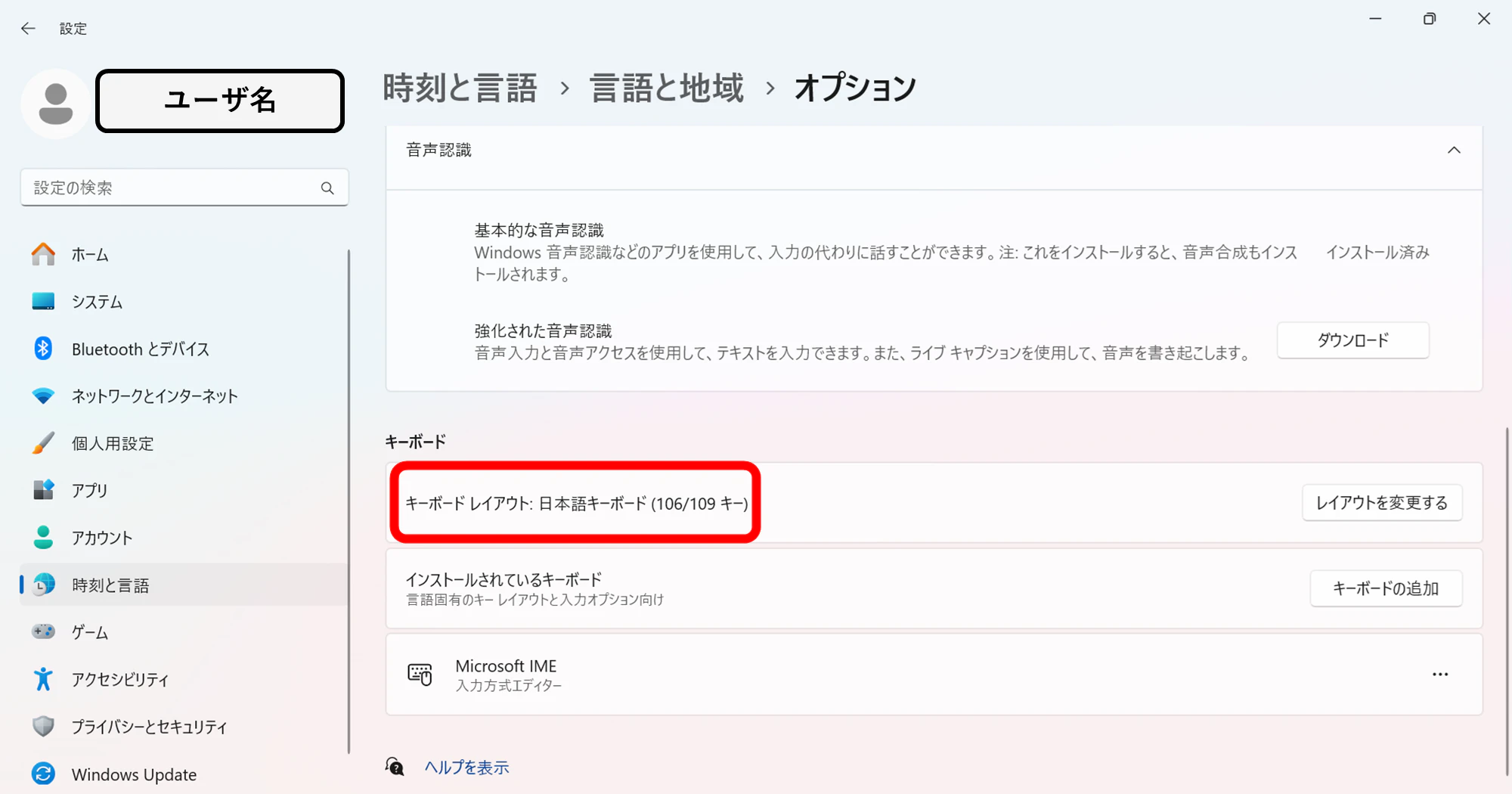
Task: Collapse the 音声認識 section chevron
Action: point(1454,150)
